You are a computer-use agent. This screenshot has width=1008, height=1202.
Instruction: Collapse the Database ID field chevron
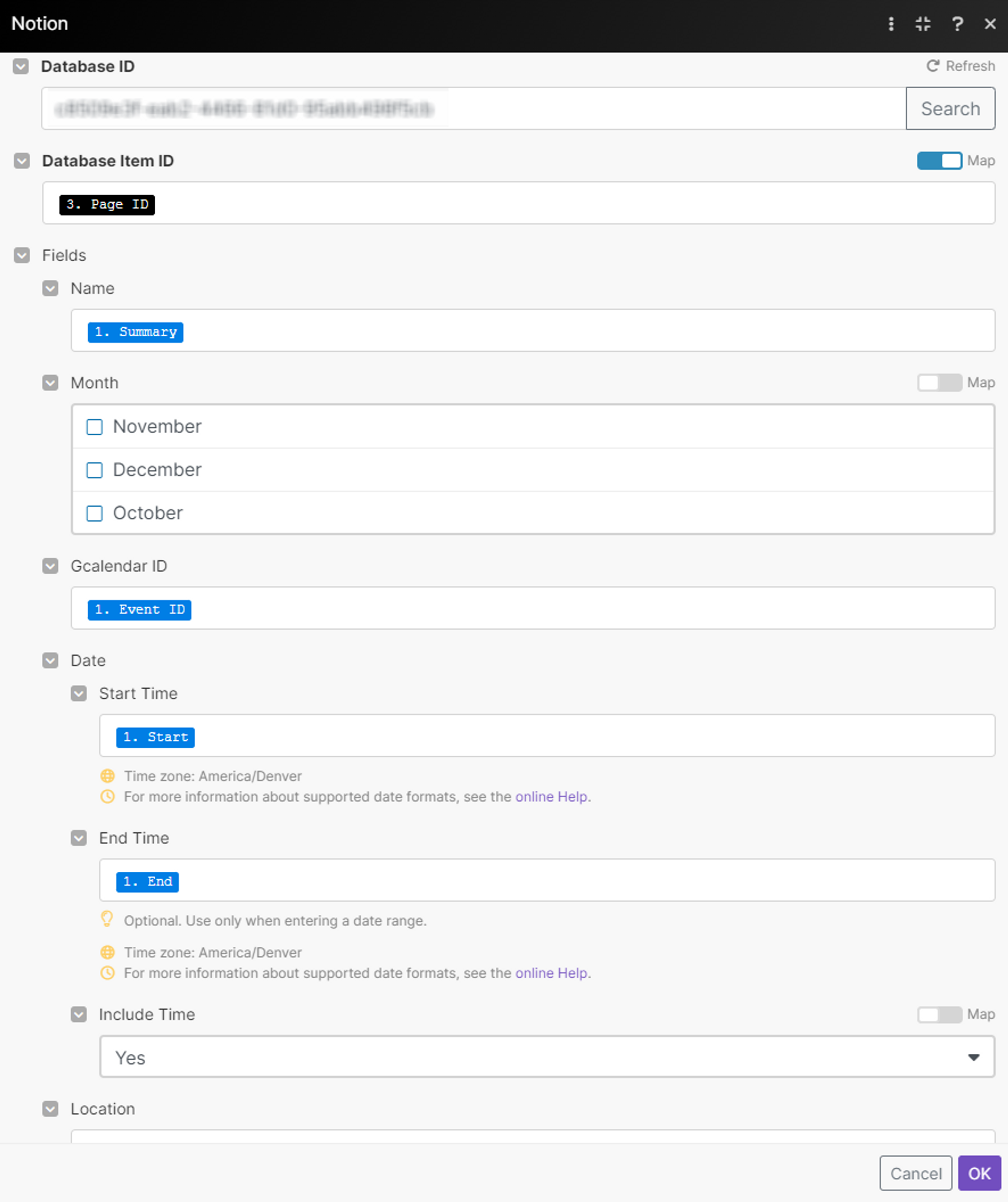tap(21, 67)
